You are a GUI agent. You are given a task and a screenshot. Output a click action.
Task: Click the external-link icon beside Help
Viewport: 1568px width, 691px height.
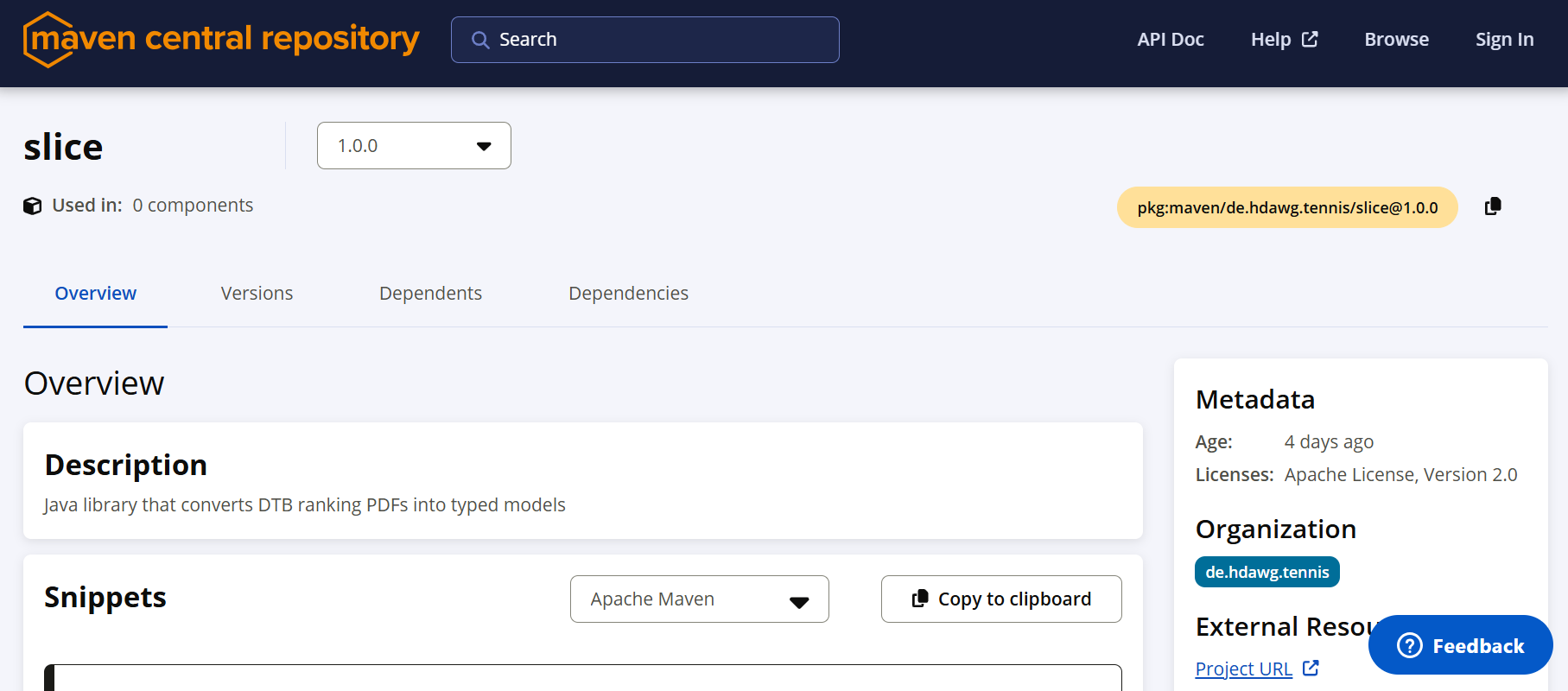[1310, 39]
